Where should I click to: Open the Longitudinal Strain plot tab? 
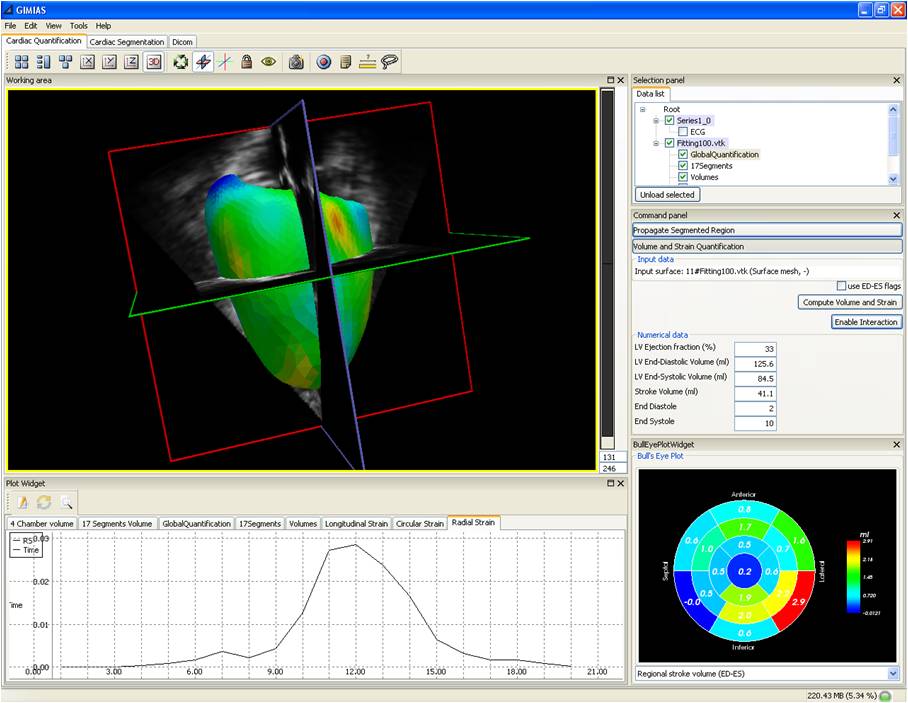coord(356,523)
